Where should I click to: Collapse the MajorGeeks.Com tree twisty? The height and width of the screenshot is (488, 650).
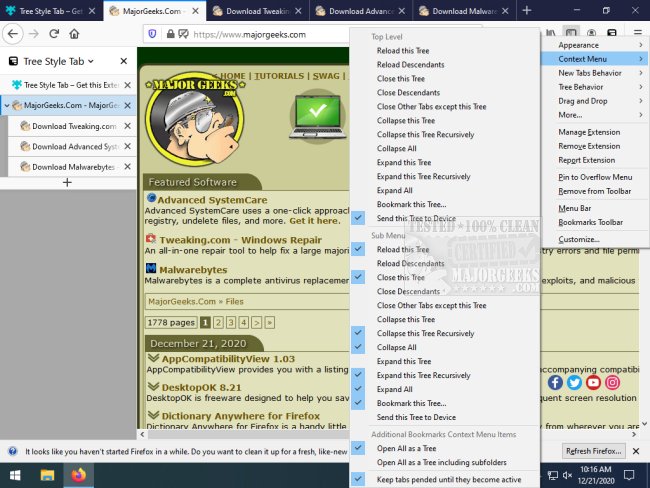[x=7, y=106]
